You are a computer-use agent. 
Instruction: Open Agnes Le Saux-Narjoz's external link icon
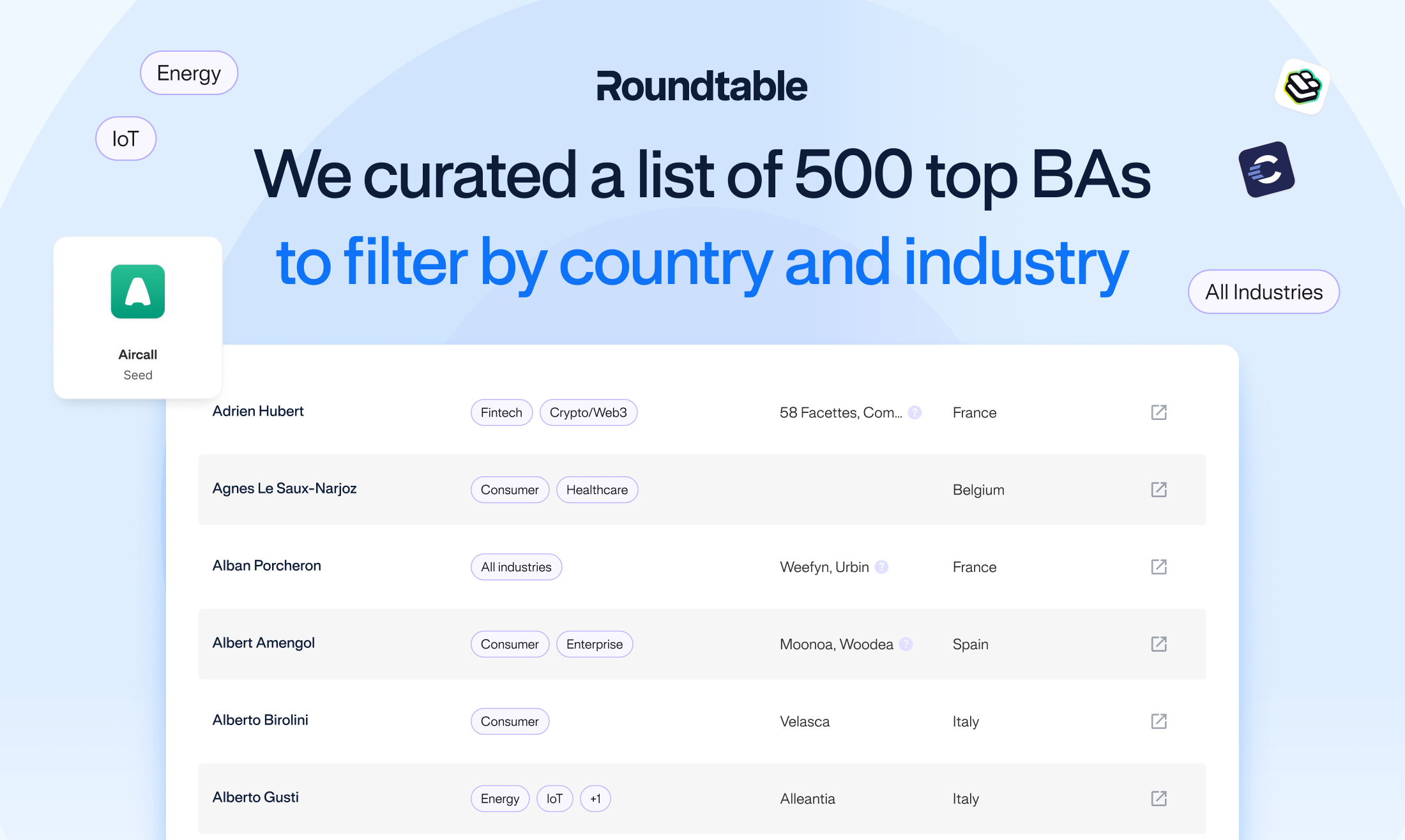(x=1158, y=490)
